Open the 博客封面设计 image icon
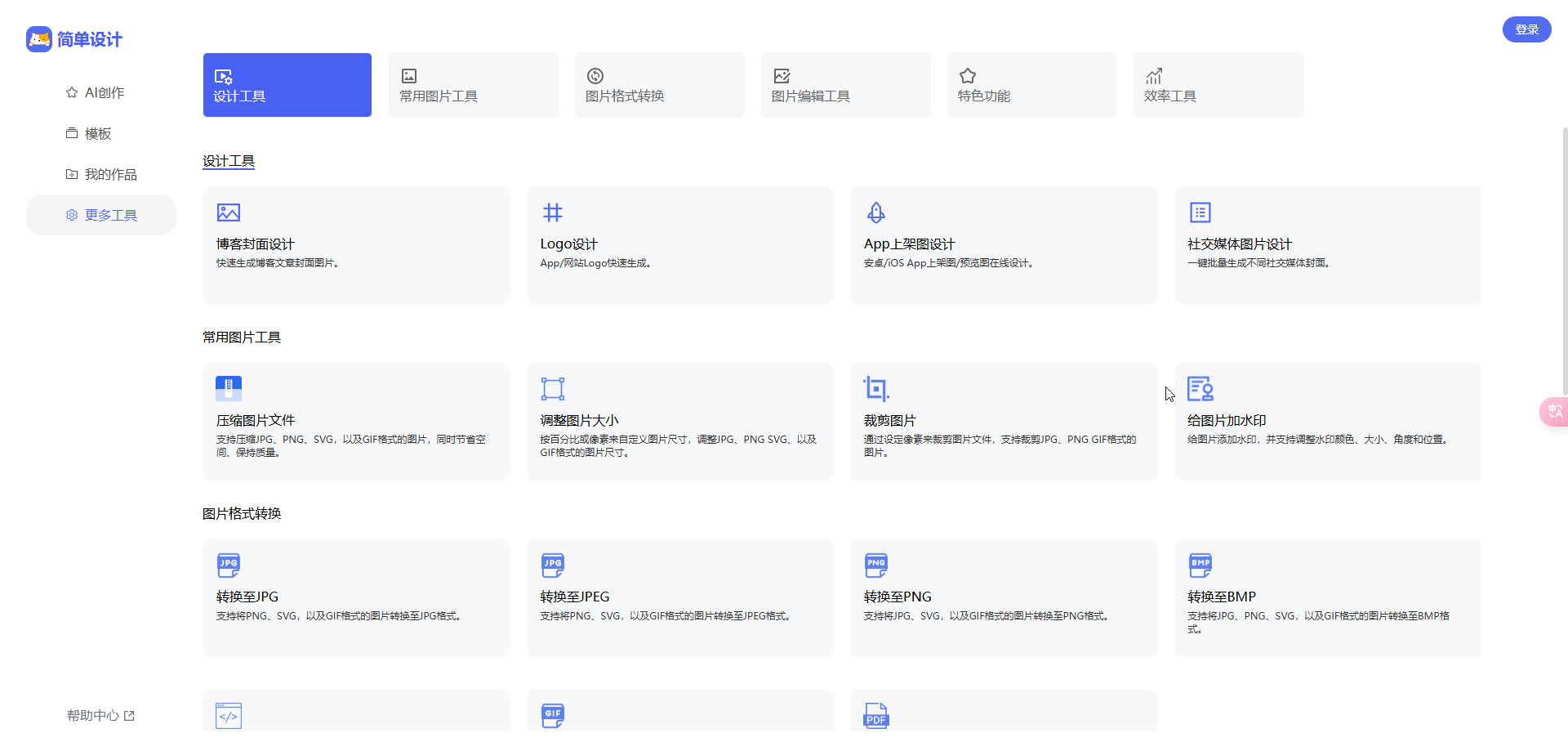 [x=229, y=212]
